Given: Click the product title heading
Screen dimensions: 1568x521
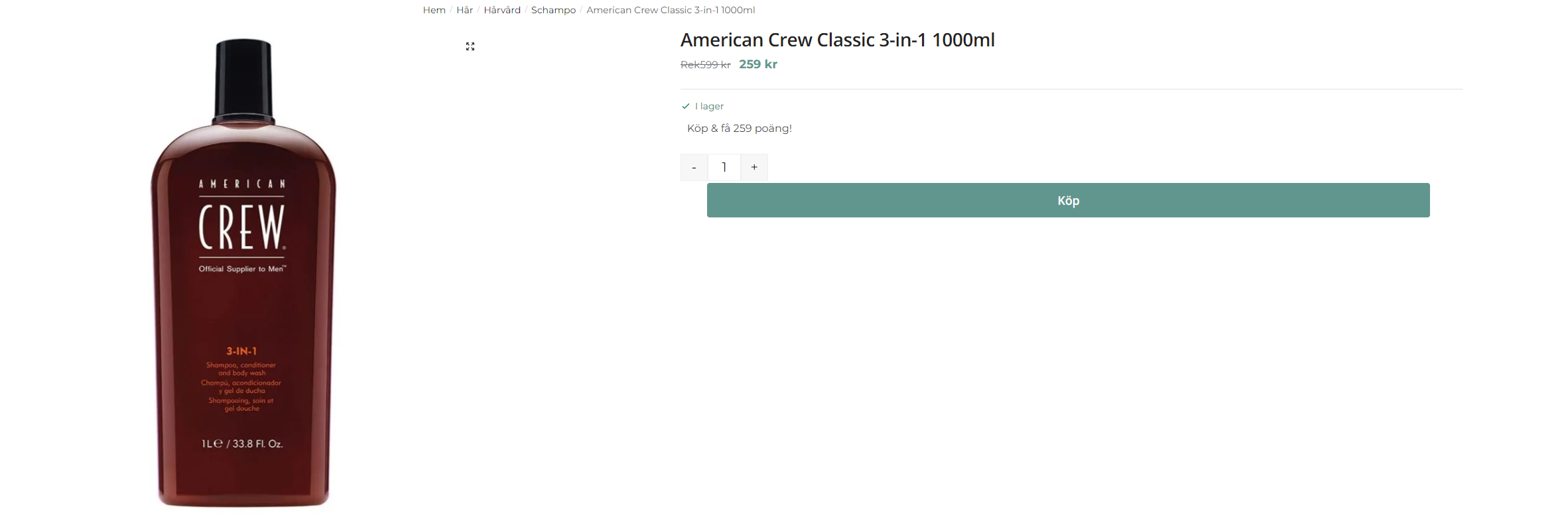Looking at the screenshot, I should (x=838, y=40).
